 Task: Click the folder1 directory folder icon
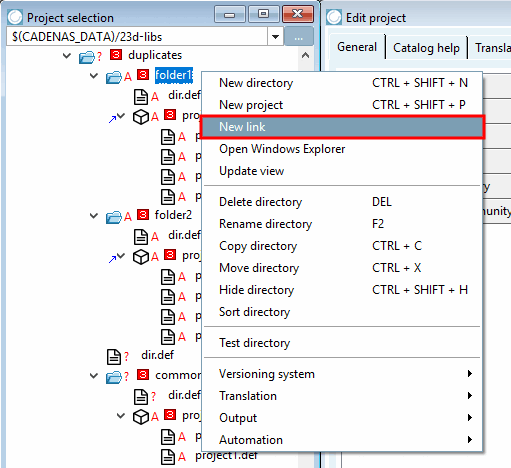(x=114, y=77)
